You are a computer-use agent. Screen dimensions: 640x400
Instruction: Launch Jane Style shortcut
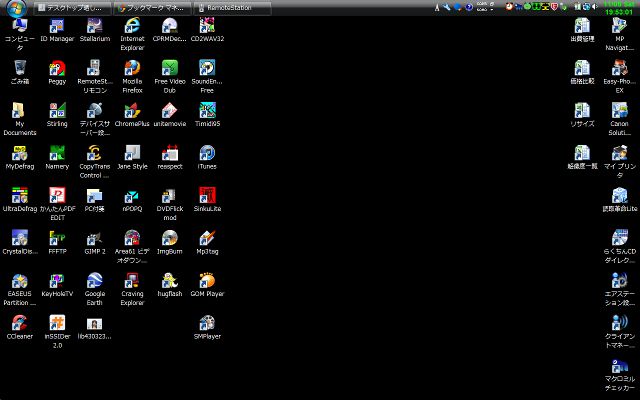pyautogui.click(x=132, y=158)
